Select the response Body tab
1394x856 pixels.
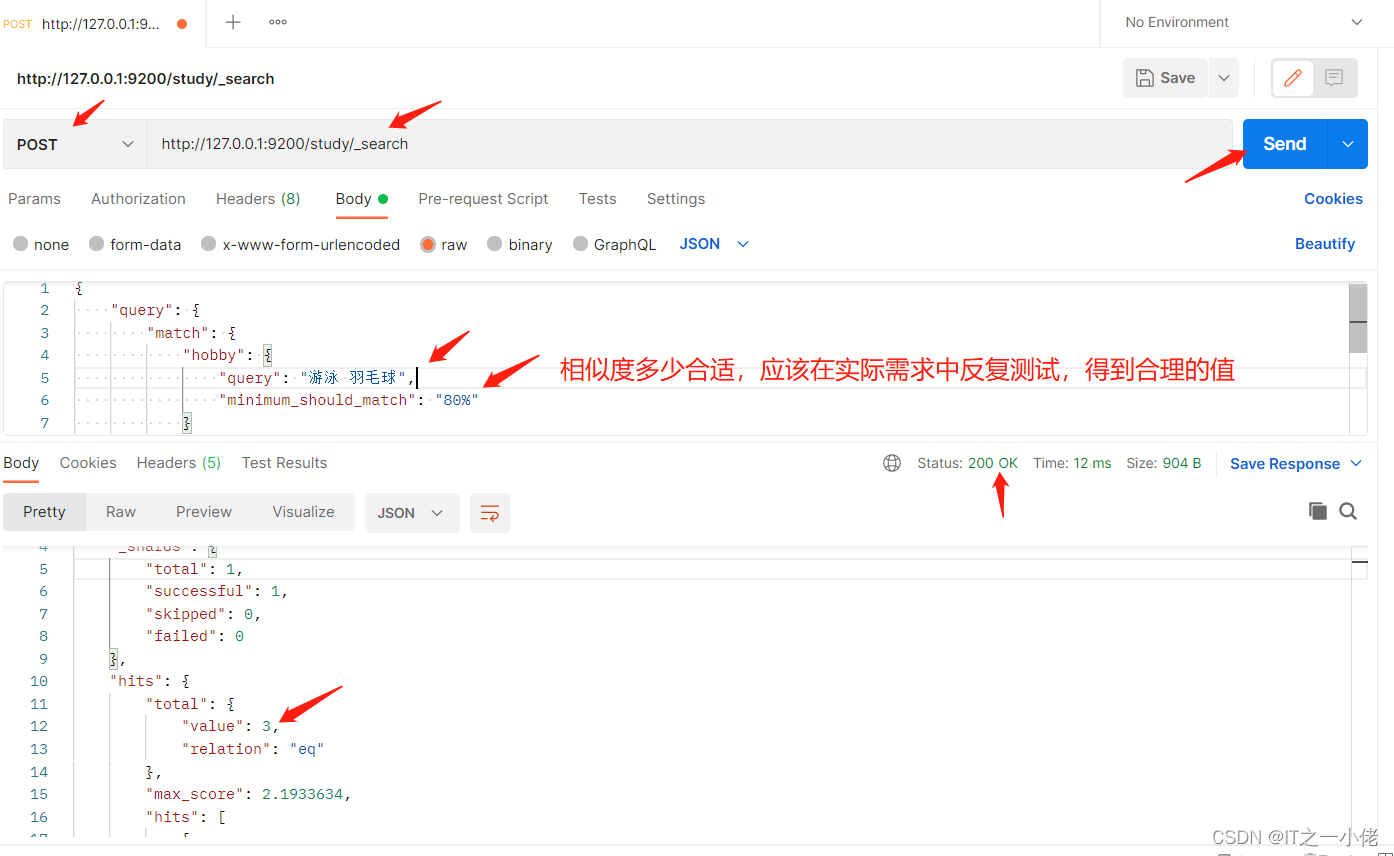tap(21, 463)
